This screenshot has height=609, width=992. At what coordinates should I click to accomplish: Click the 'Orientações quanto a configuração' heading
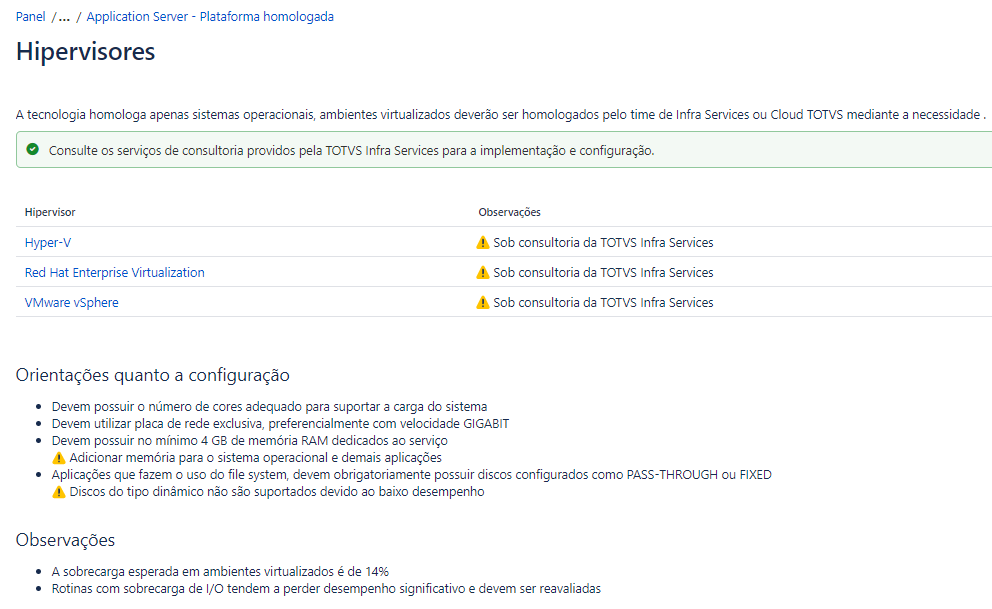(x=152, y=375)
